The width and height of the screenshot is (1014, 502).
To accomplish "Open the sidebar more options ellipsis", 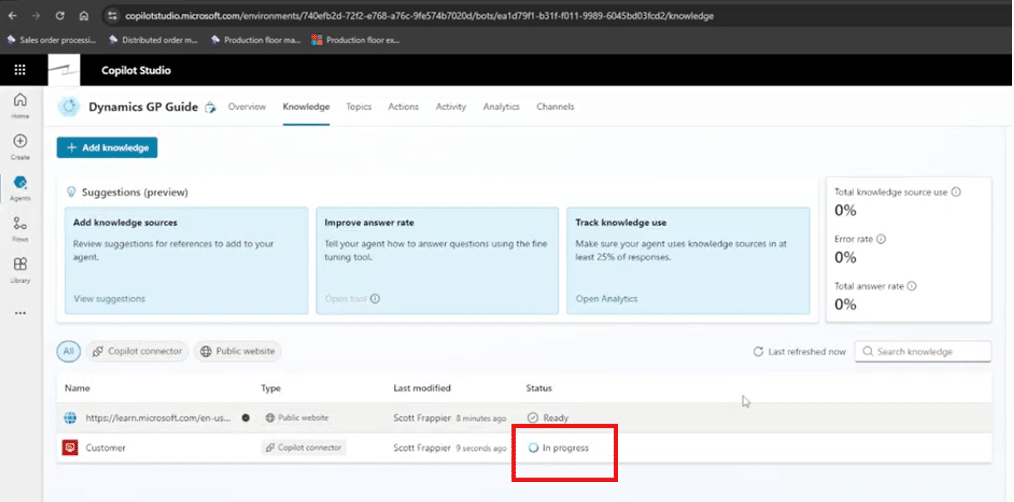I will tap(20, 313).
